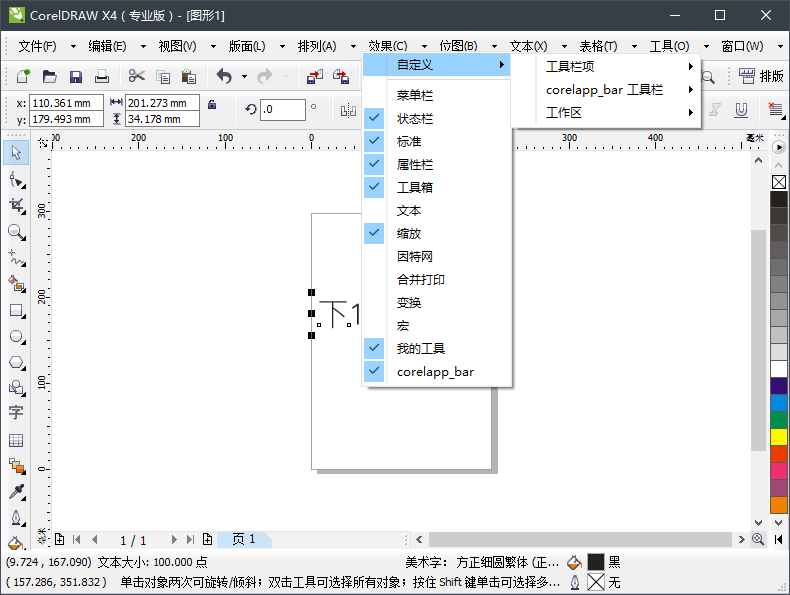Viewport: 790px width, 595px height.
Task: Select the Pick tool in the toolbox
Action: [x=16, y=153]
